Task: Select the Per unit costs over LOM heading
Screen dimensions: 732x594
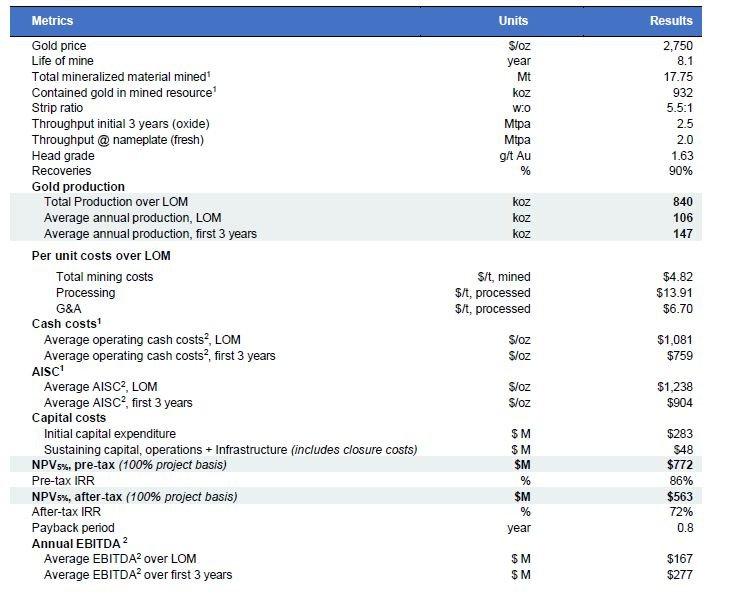Action: [101, 256]
